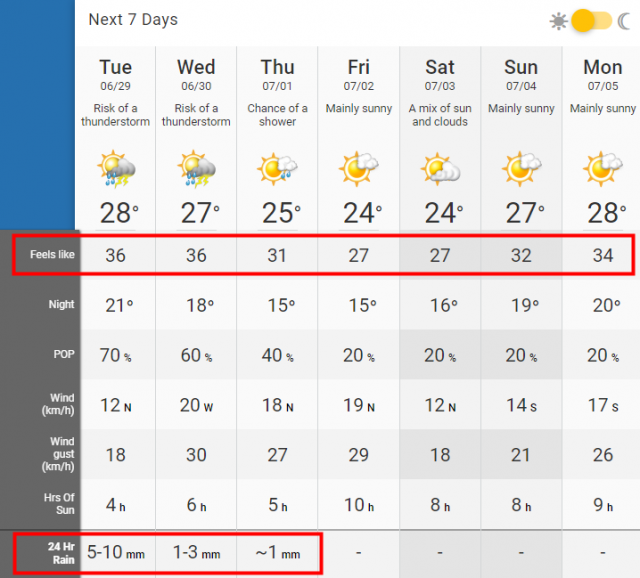Select the Sat 07/03 day header
The image size is (640, 578).
coord(440,75)
